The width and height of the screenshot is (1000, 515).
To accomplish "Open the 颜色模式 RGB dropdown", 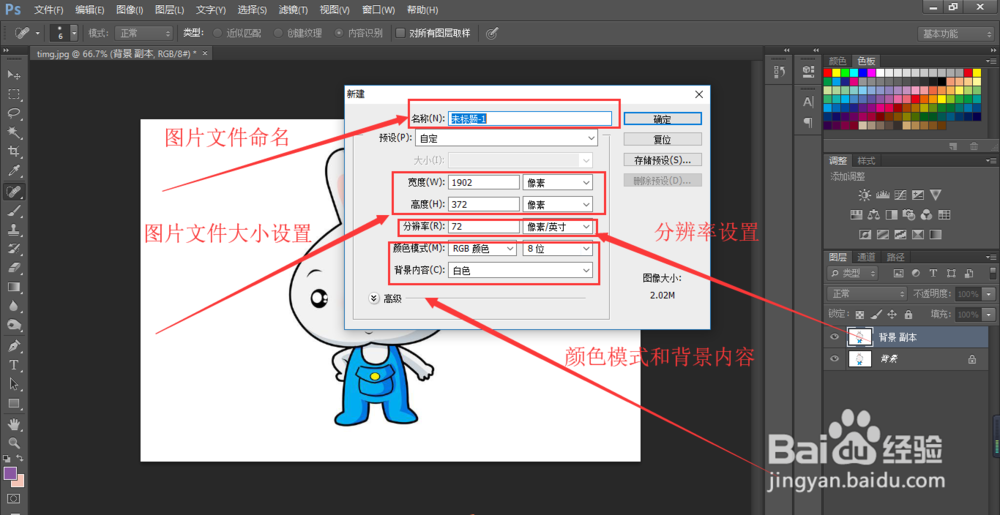I will [482, 249].
